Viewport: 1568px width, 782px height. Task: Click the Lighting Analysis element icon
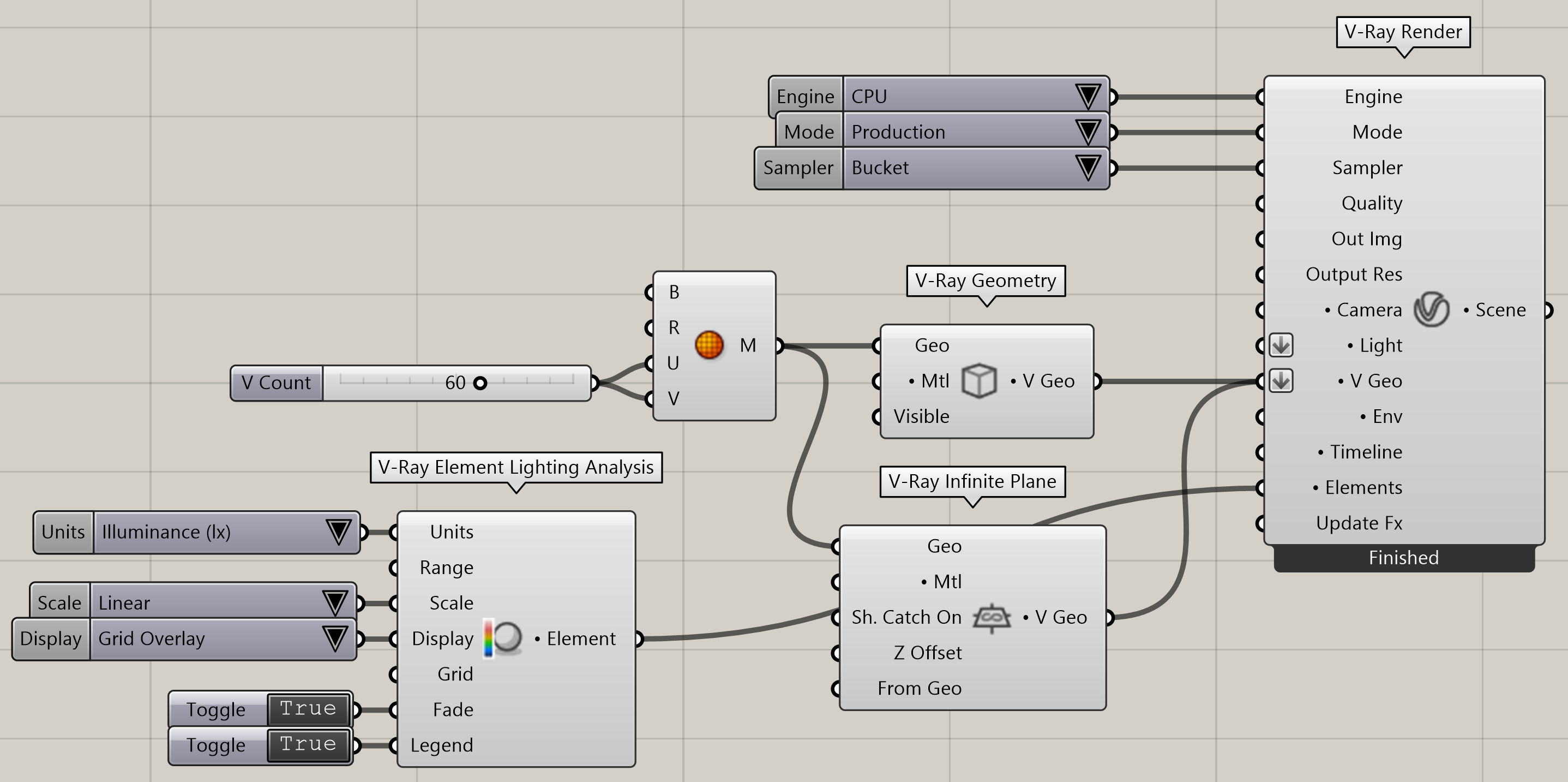pyautogui.click(x=503, y=638)
